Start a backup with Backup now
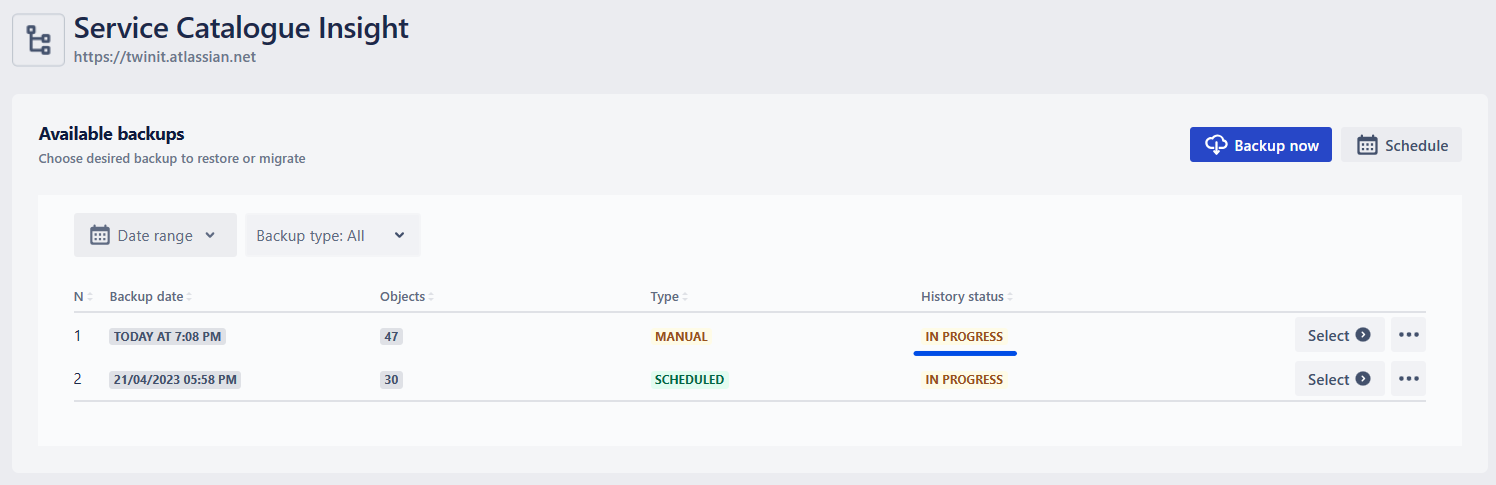This screenshot has width=1496, height=485. [1260, 145]
